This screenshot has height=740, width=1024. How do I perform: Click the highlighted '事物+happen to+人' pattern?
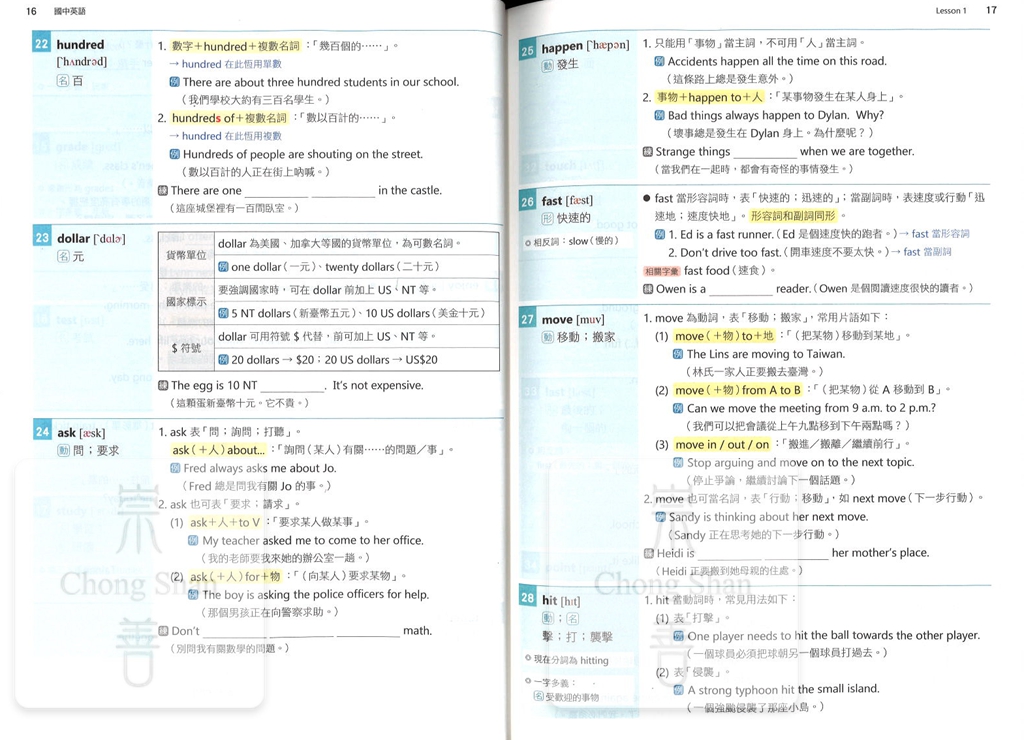710,97
